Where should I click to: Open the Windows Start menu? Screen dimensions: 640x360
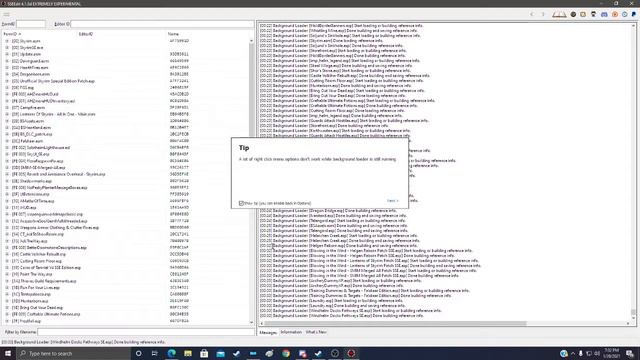pyautogui.click(x=8, y=353)
